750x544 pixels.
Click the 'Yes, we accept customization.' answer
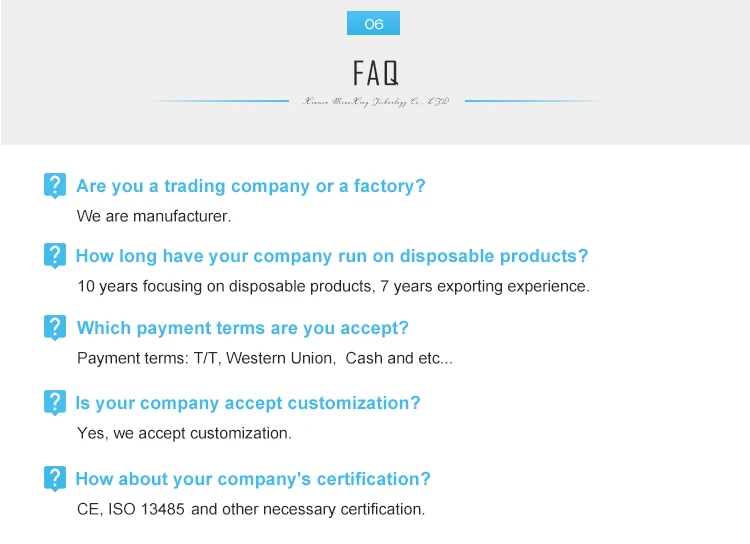[x=184, y=433]
